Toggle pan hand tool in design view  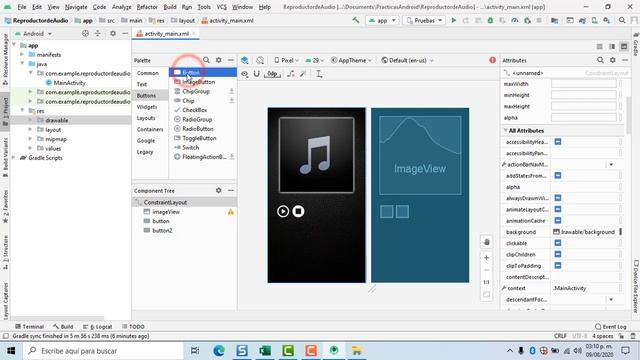click(487, 242)
